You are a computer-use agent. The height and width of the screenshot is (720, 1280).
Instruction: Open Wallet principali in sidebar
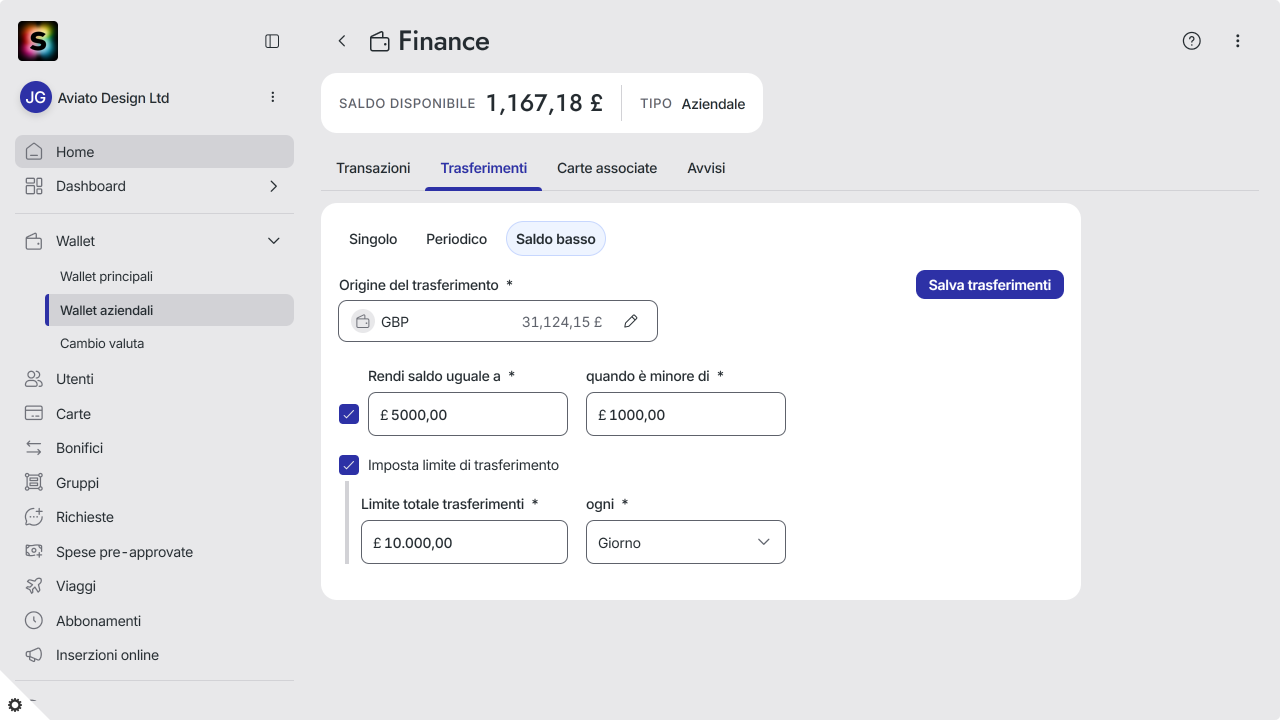(x=106, y=276)
